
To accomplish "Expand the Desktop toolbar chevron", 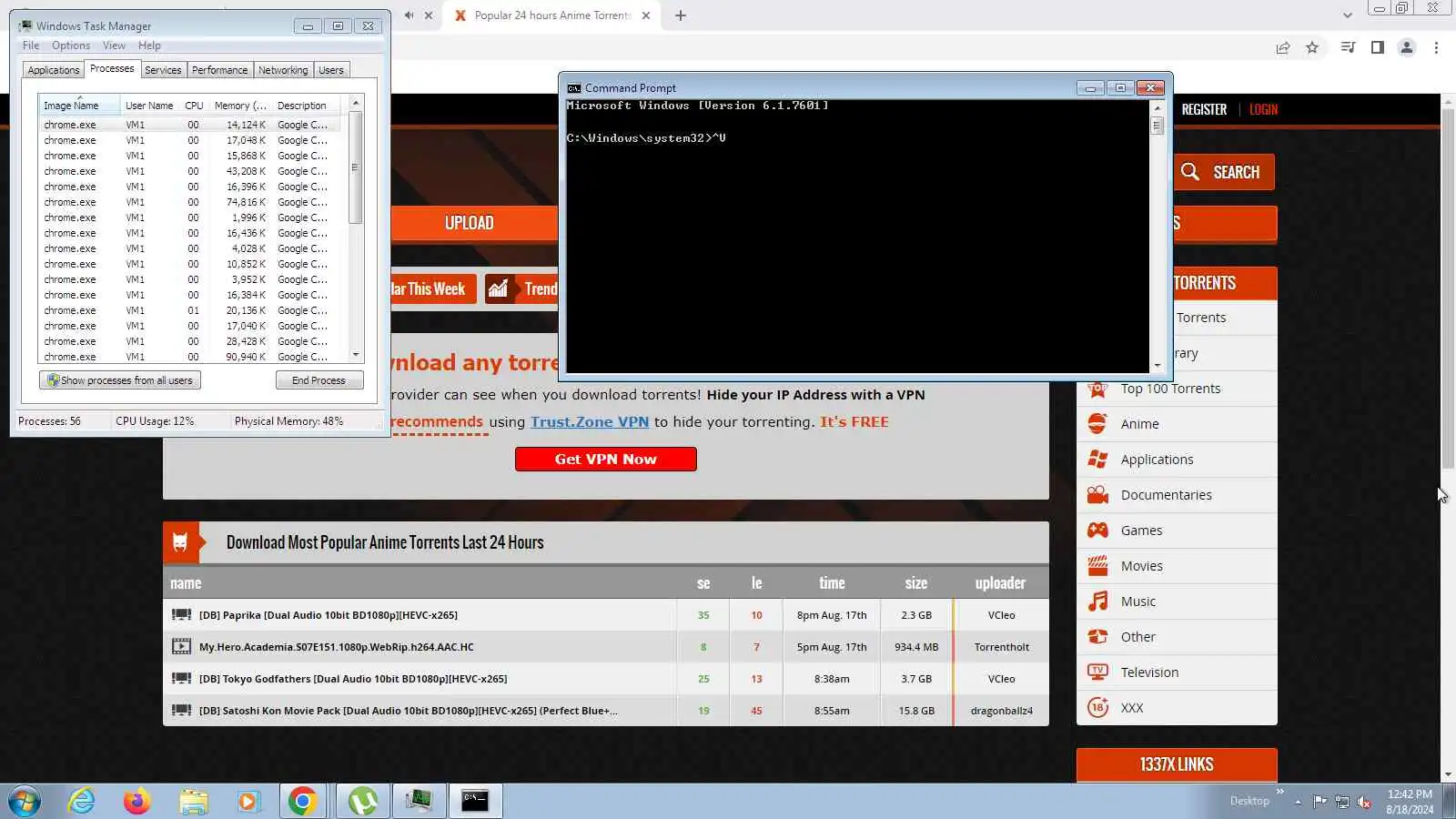I will (1279, 792).
